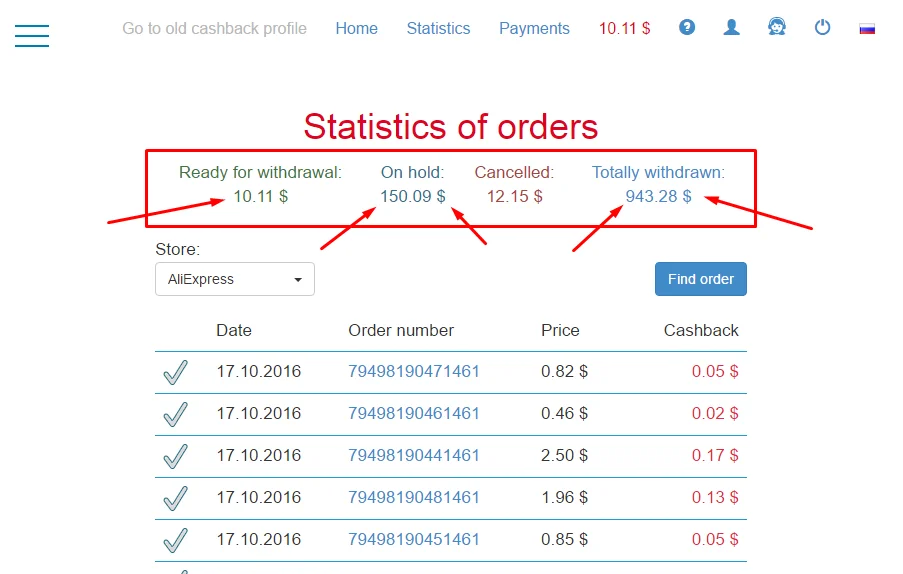Click the power logout icon
The image size is (903, 574).
(x=822, y=27)
